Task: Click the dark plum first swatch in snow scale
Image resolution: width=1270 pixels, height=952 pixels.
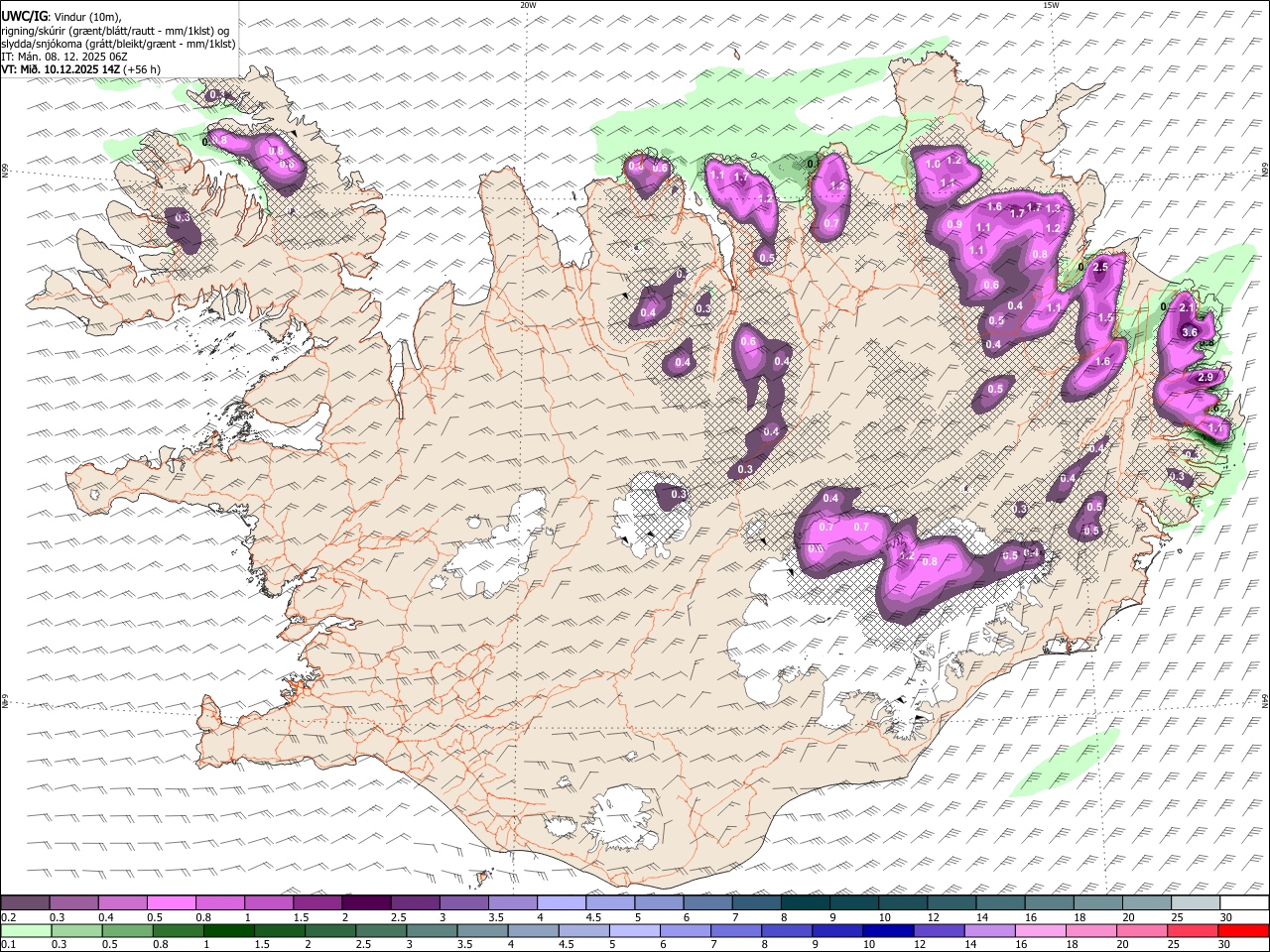Action: 25,902
